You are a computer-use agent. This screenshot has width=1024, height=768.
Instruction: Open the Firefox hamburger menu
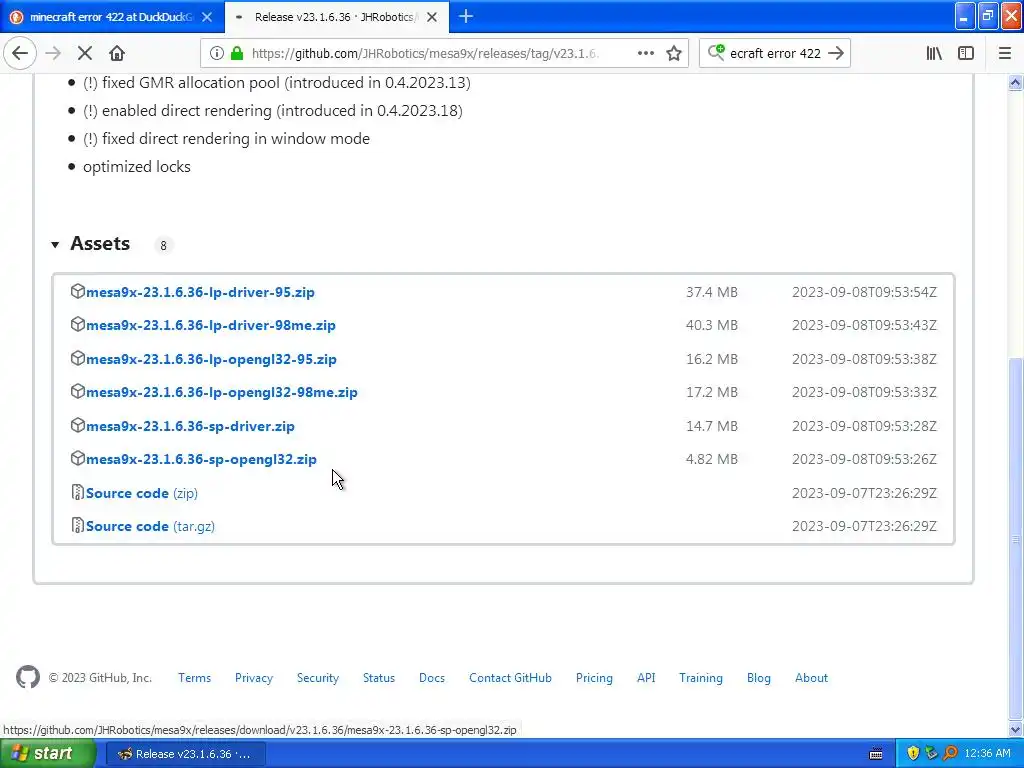1005,54
